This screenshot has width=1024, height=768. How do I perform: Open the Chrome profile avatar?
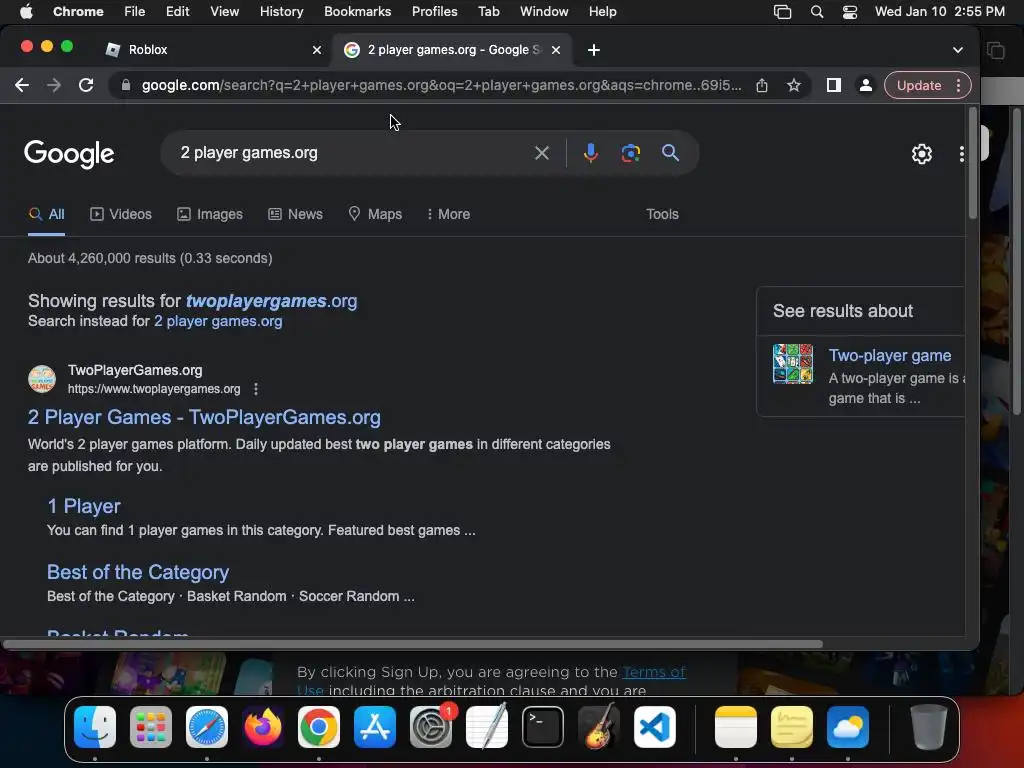865,85
